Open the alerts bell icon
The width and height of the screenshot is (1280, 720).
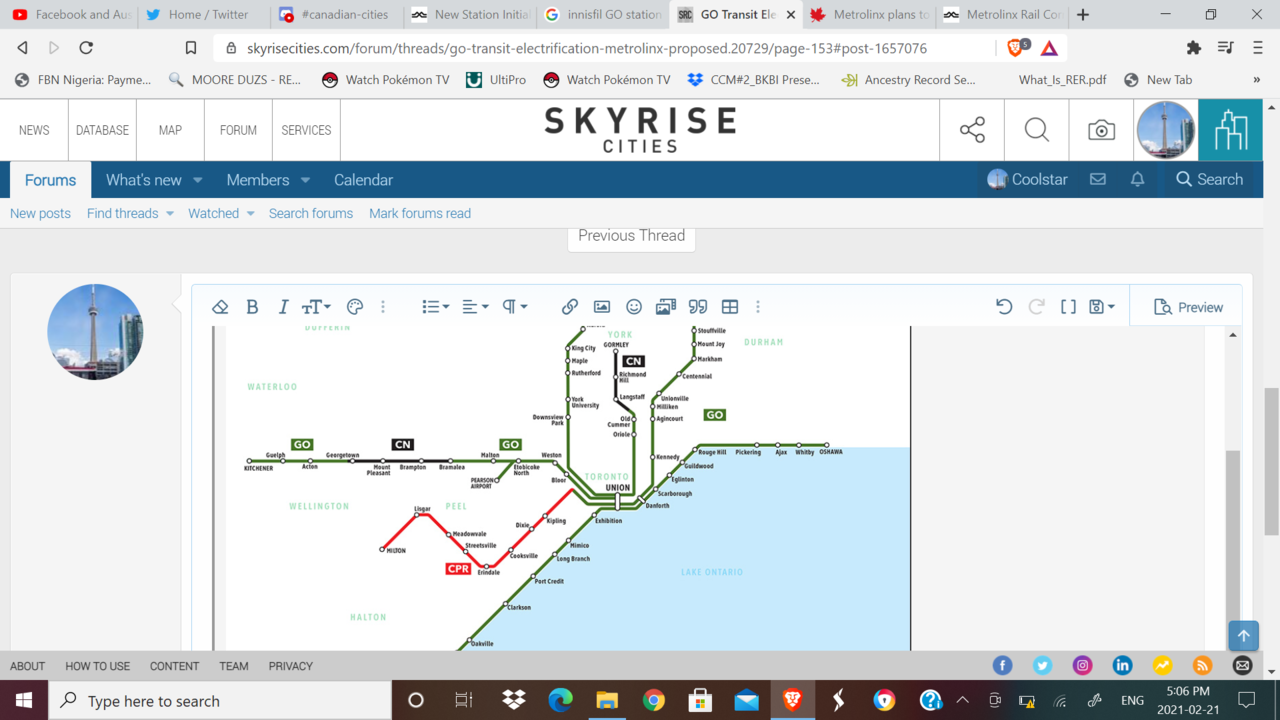click(x=1137, y=179)
